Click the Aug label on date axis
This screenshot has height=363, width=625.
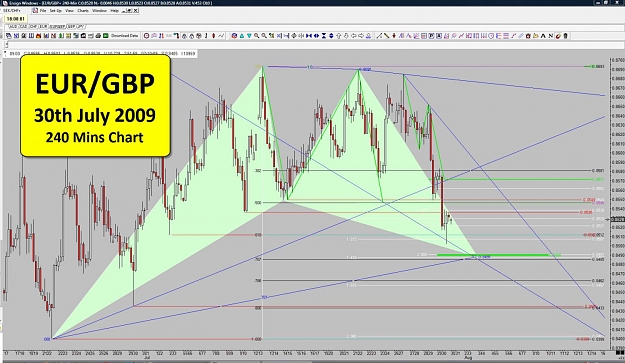pos(468,357)
